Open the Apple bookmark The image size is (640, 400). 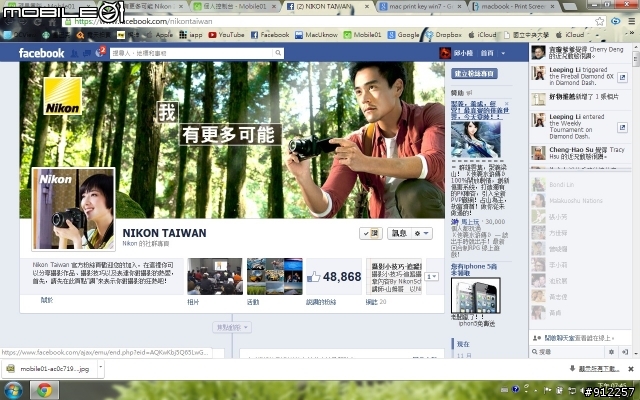tap(160, 35)
